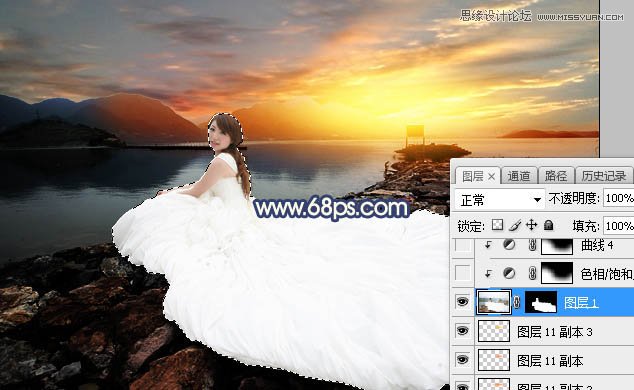Click the 填充 label
Screen dimensions: 634x390
(586, 226)
